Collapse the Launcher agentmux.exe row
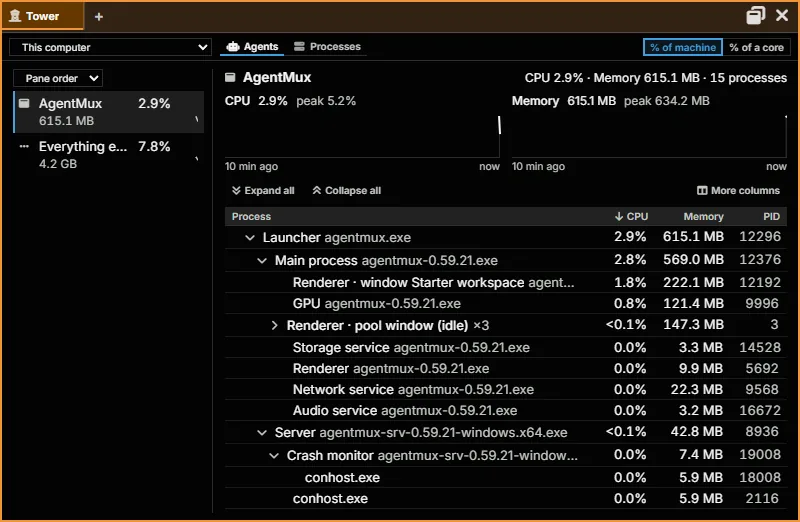800x522 pixels. [x=250, y=238]
